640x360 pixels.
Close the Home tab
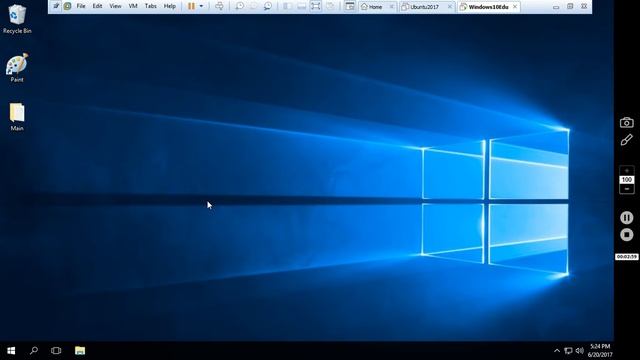391,7
